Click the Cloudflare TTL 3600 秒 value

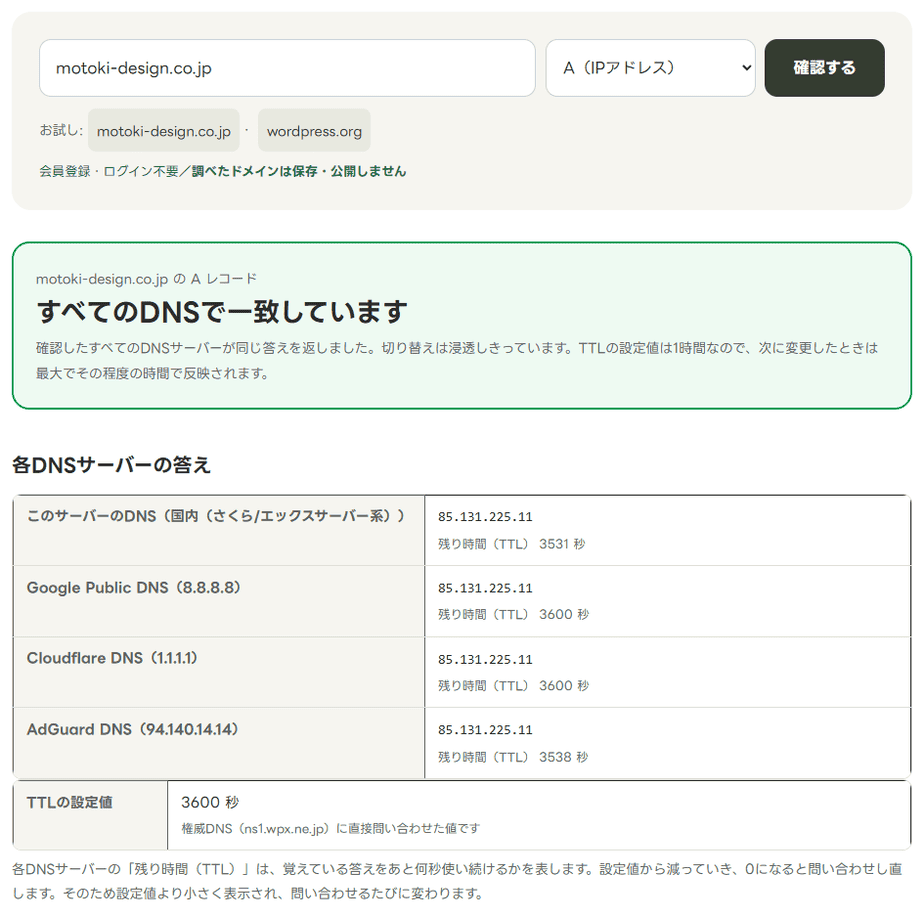pos(564,686)
